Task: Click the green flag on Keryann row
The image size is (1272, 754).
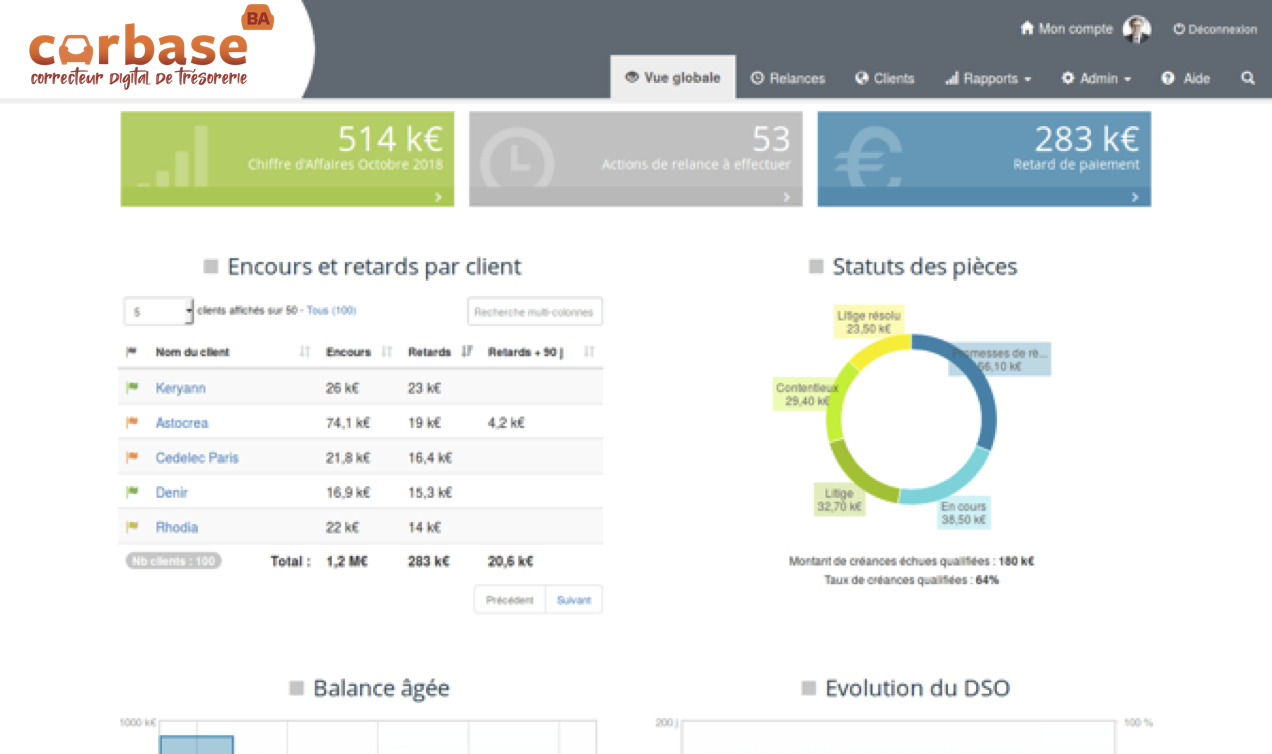Action: coord(131,388)
